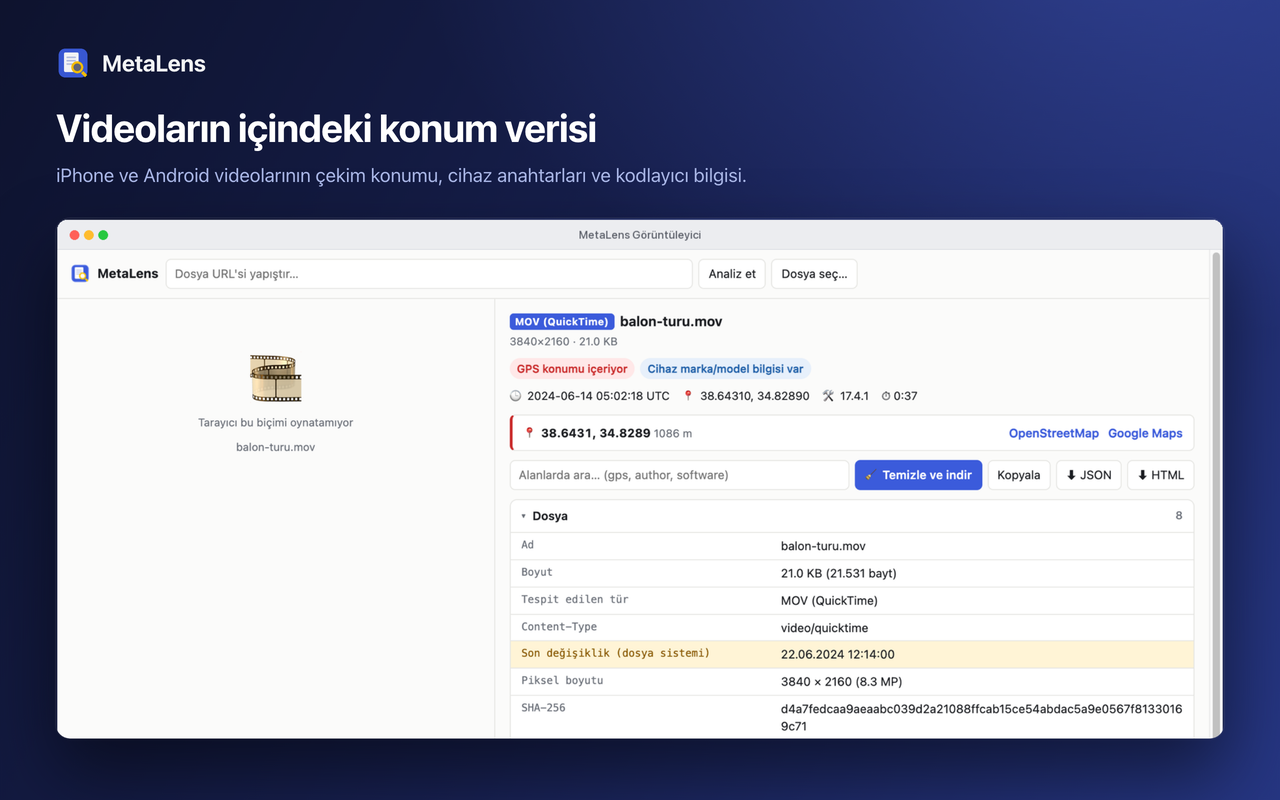Click the MOV (QuickTime) format badge

click(x=562, y=322)
